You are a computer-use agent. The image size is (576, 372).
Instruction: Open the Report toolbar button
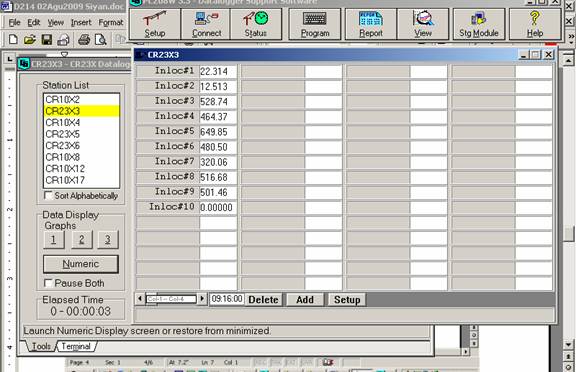click(371, 24)
